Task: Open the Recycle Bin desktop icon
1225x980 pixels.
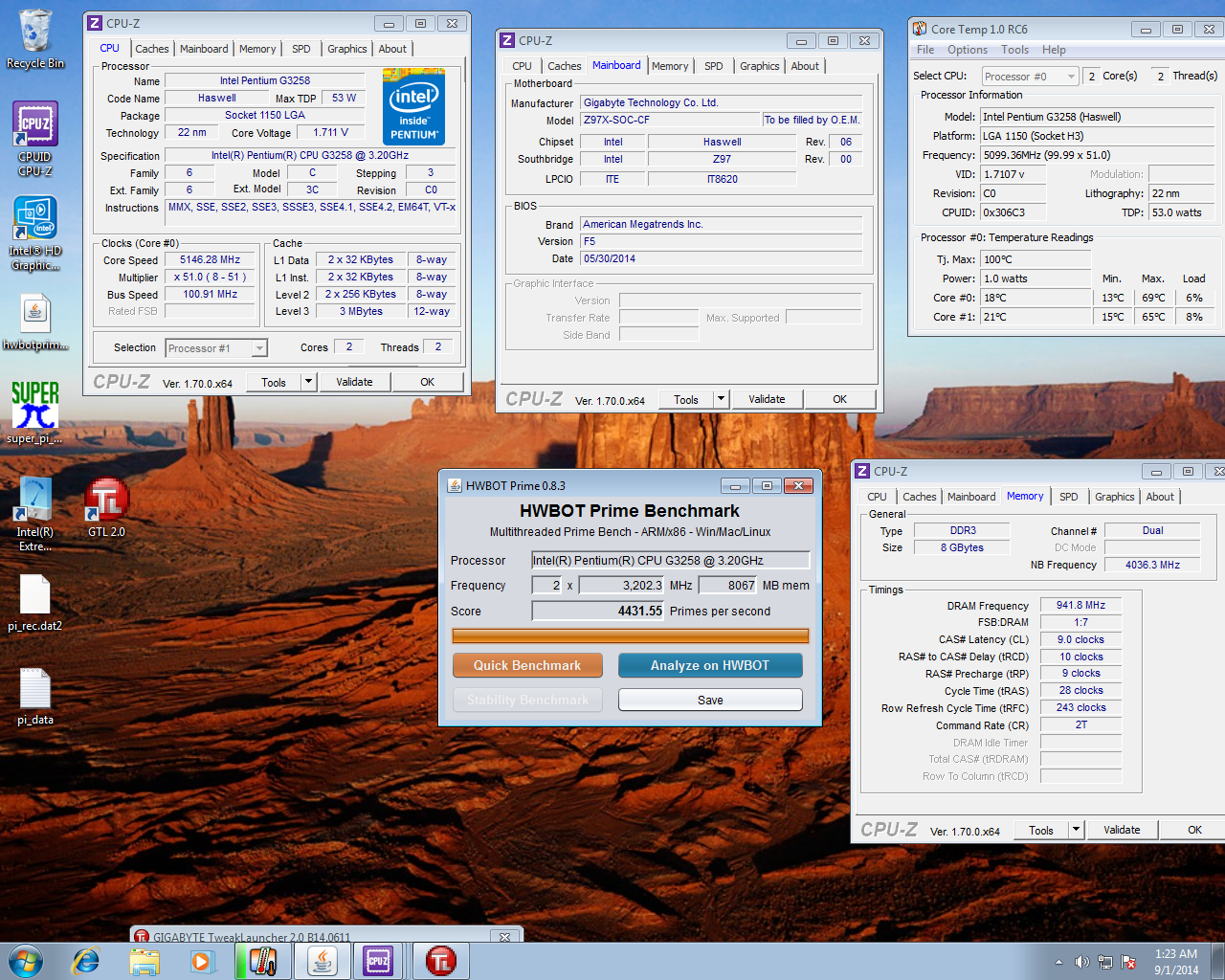Action: [x=34, y=38]
